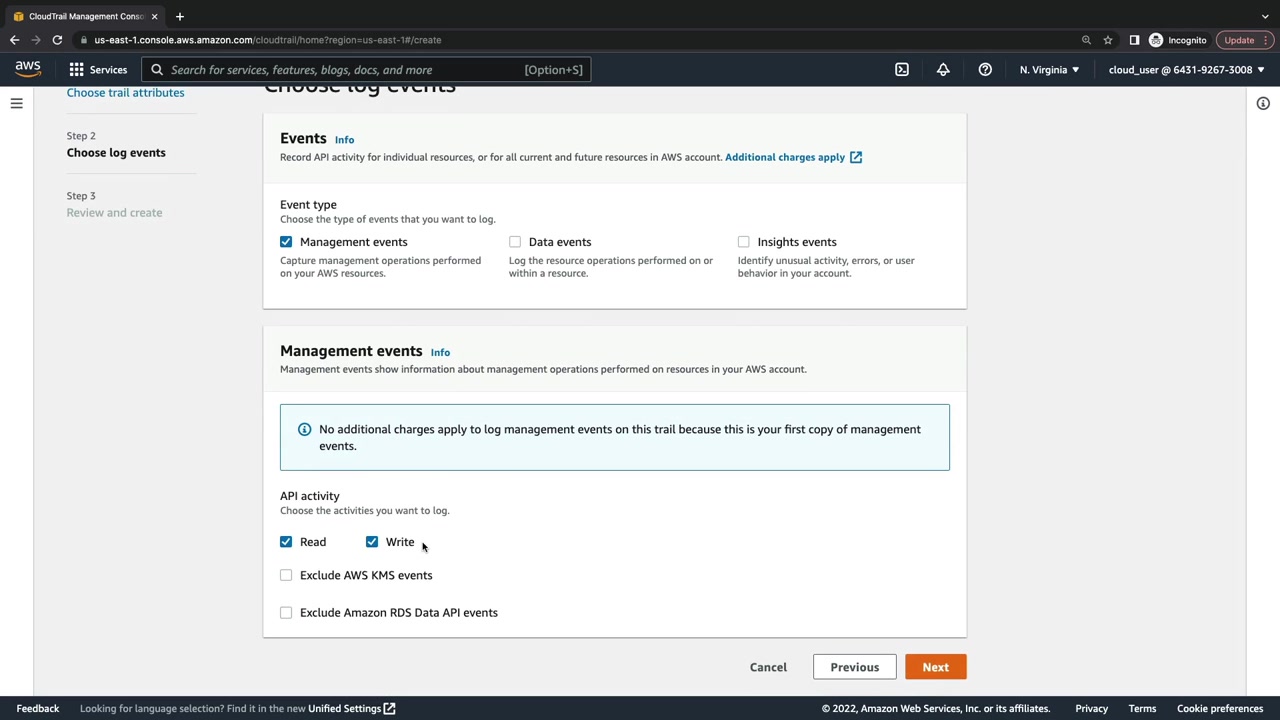The height and width of the screenshot is (720, 1280).
Task: Enable the Data events checkbox
Action: (x=515, y=242)
